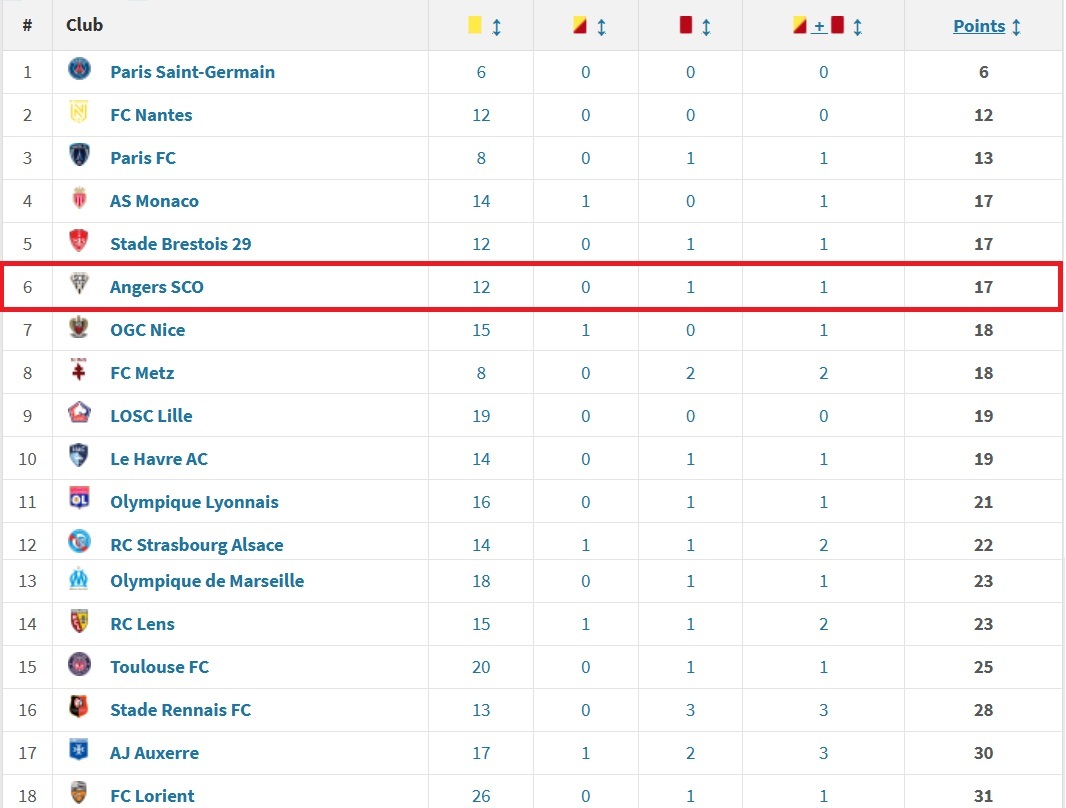The height and width of the screenshot is (808, 1066).
Task: Click the Paris Saint-Germain club crest
Action: click(x=79, y=70)
